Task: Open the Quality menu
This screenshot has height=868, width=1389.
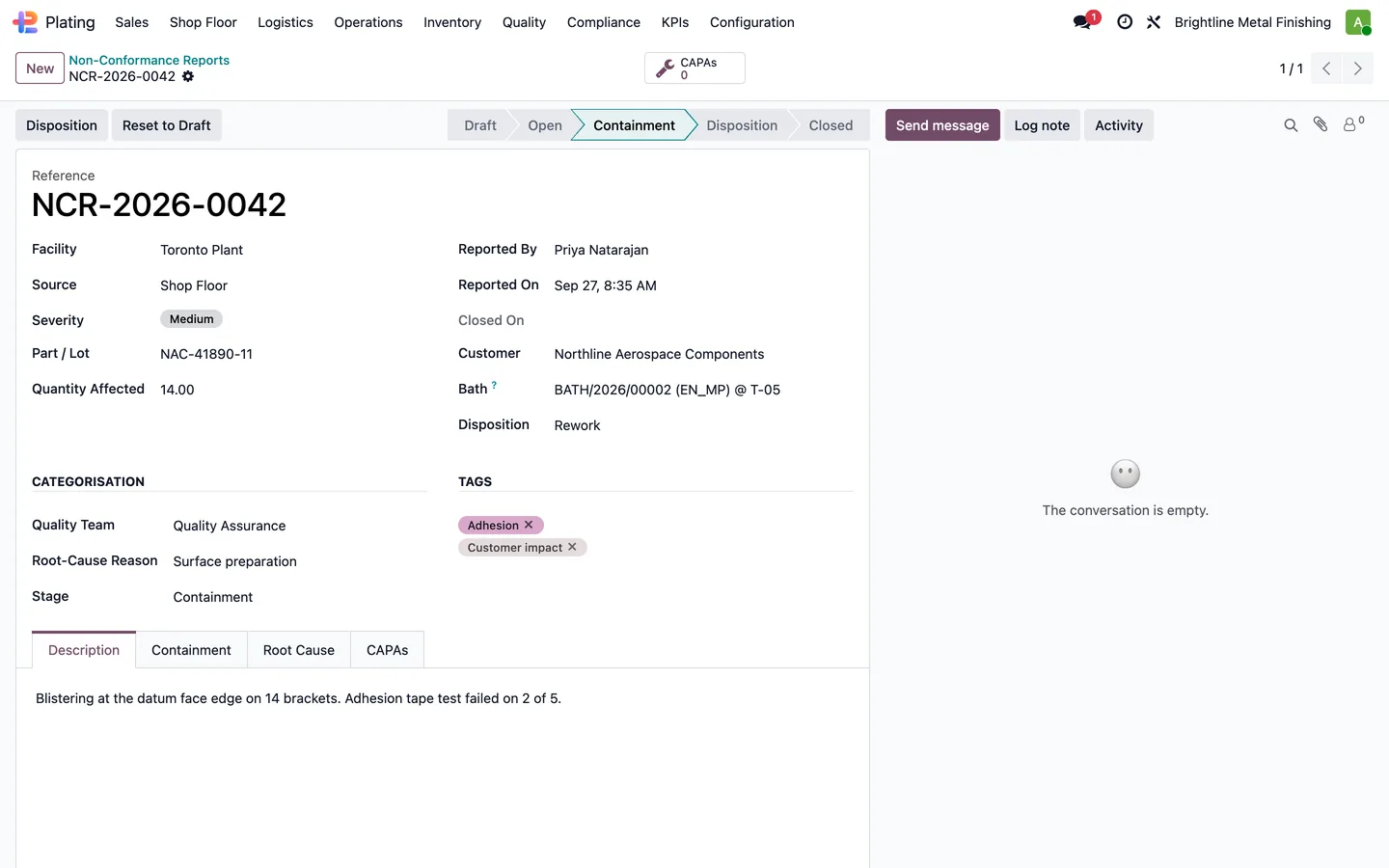Action: [524, 22]
